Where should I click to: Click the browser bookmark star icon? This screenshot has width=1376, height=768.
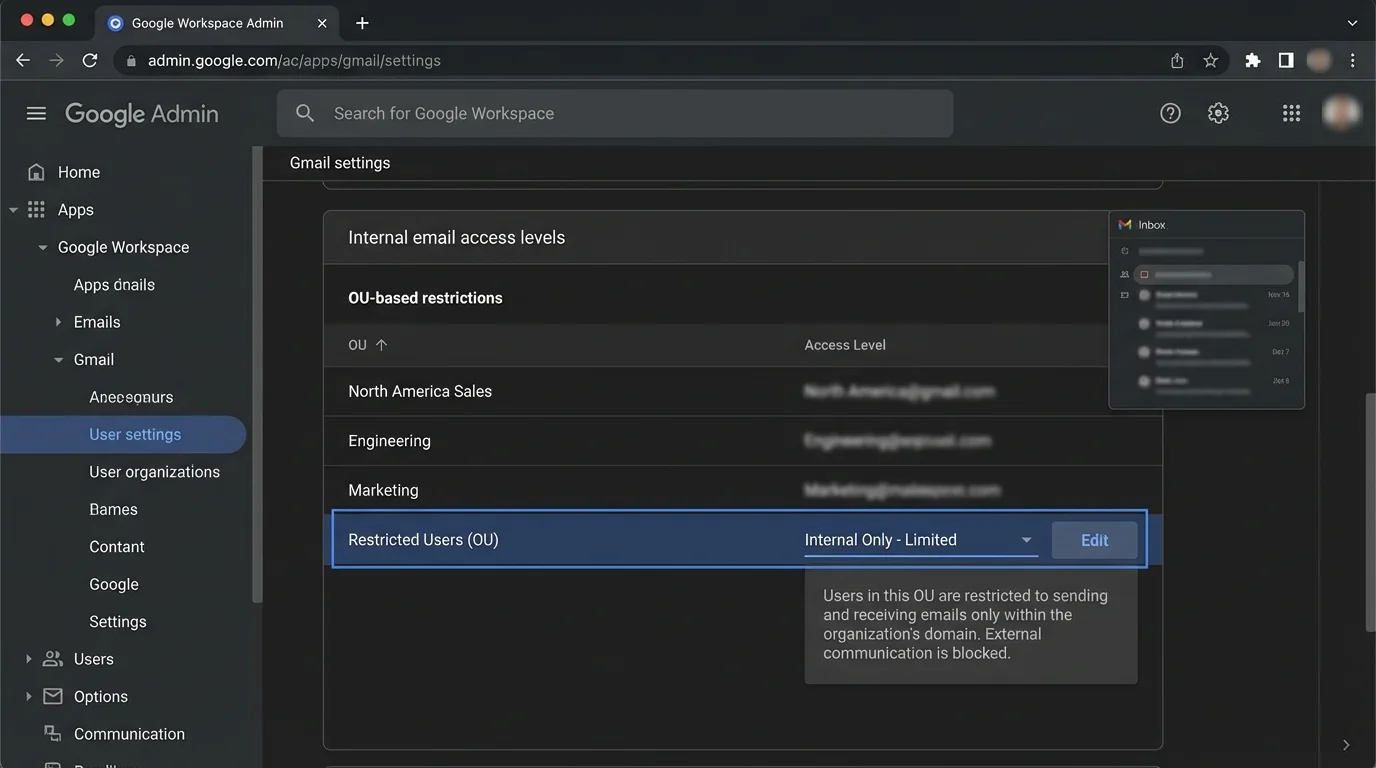pyautogui.click(x=1211, y=60)
